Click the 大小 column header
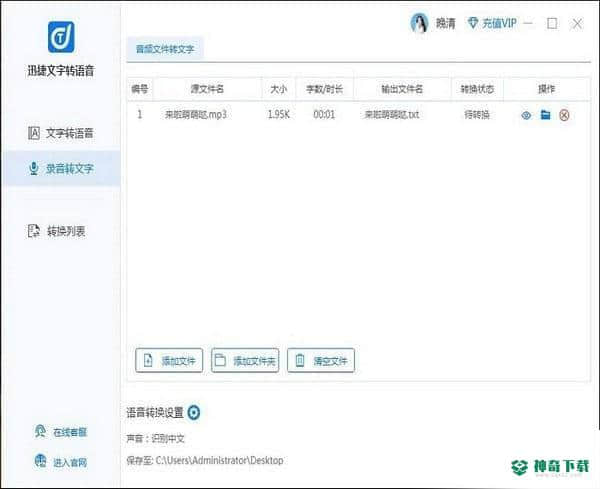600x489 pixels. (x=279, y=89)
